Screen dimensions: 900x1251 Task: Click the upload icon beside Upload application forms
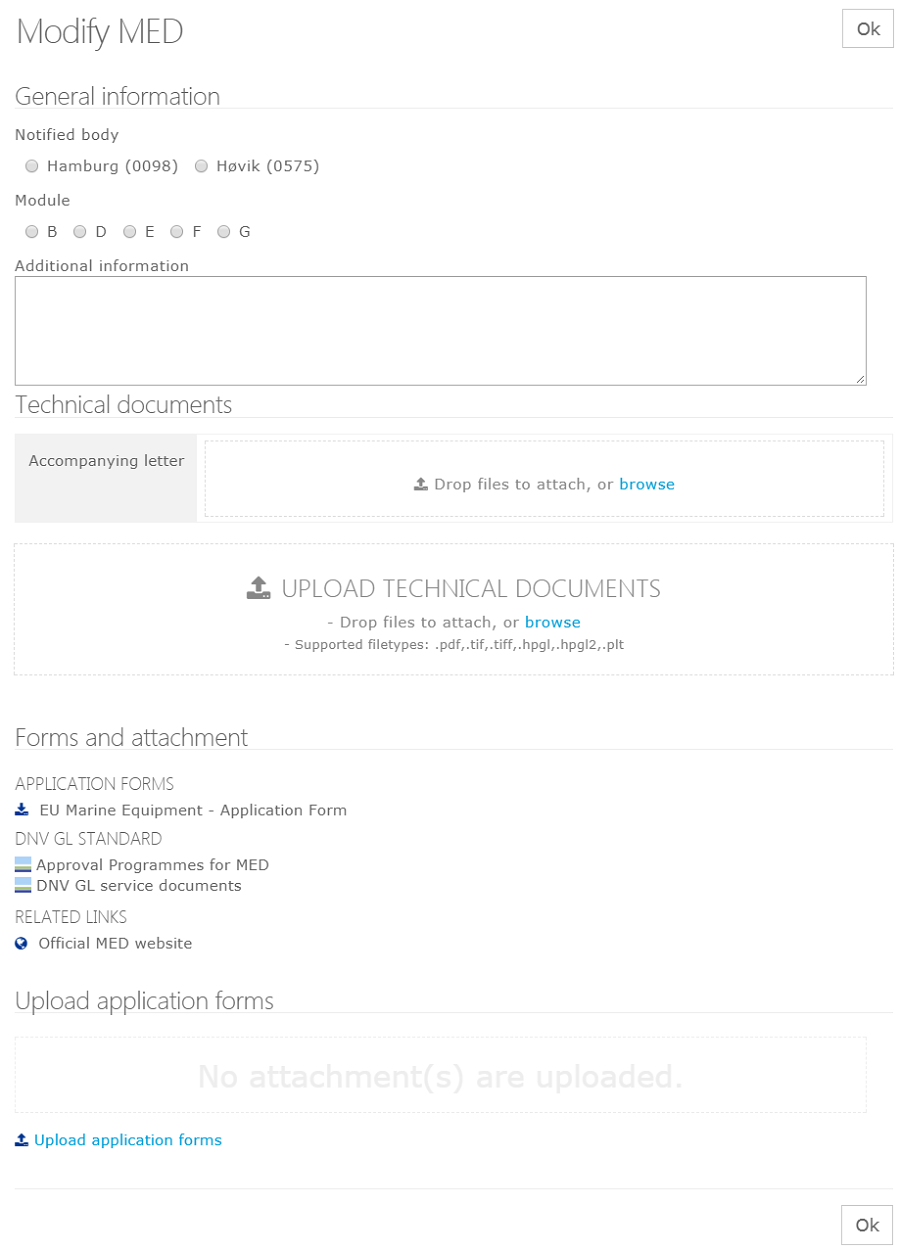tap(22, 1140)
